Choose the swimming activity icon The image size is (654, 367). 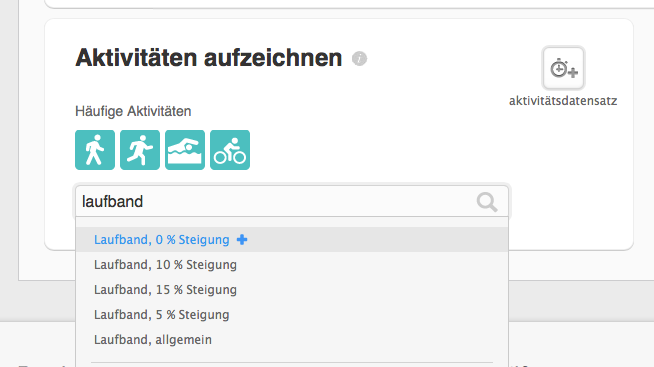pyautogui.click(x=185, y=150)
